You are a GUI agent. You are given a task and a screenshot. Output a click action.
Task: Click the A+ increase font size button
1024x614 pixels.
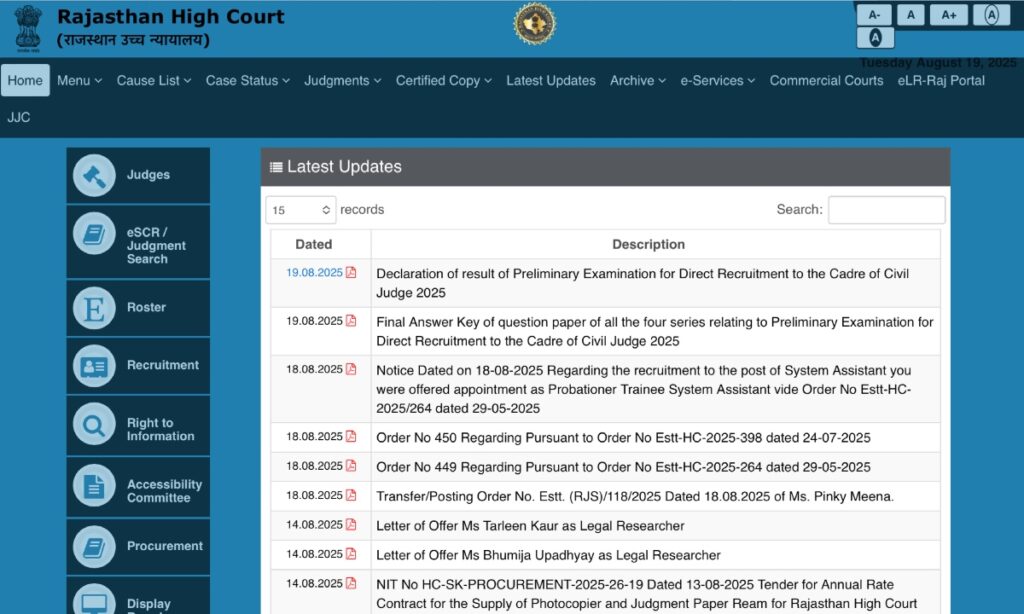coord(948,15)
